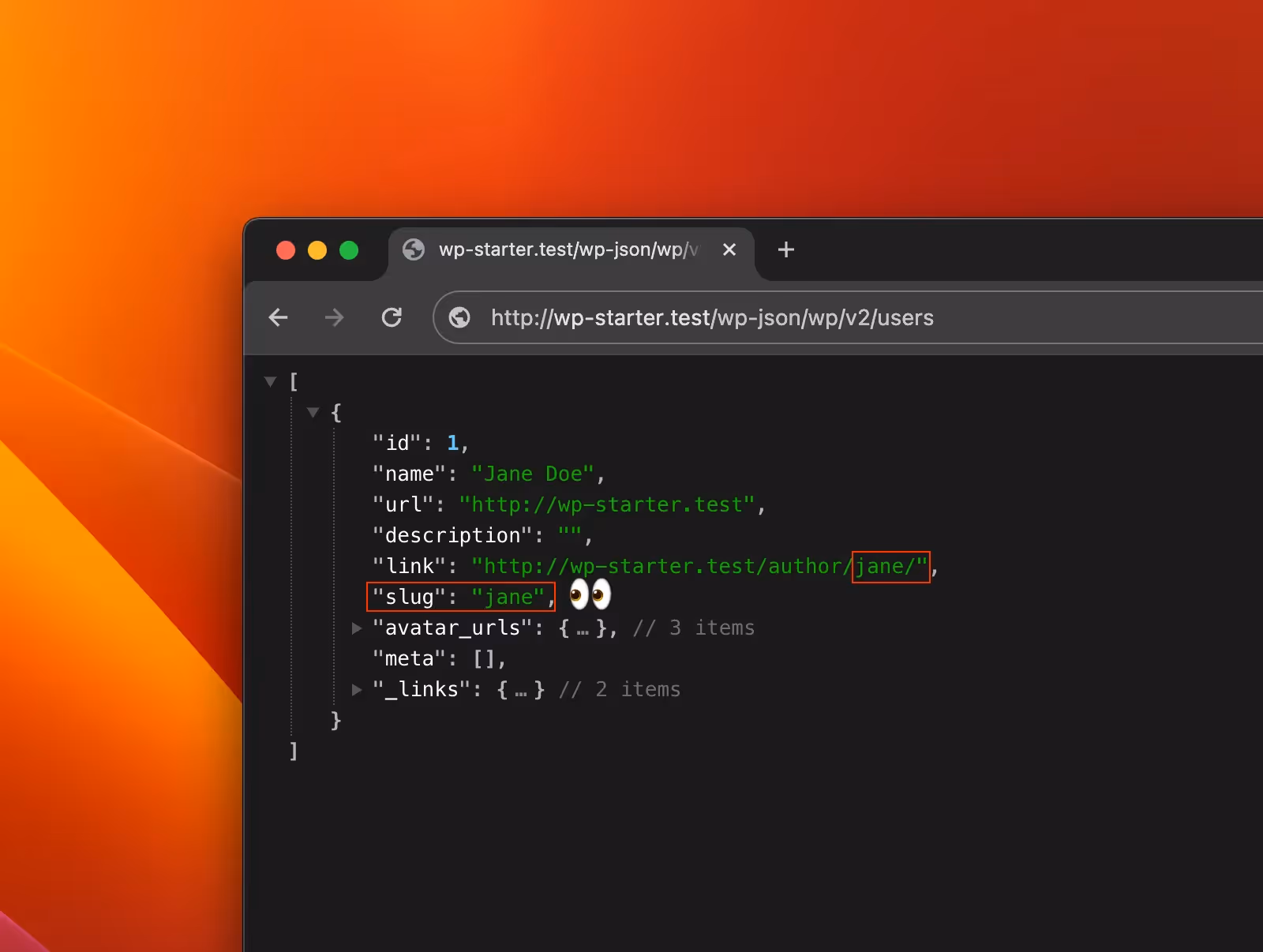This screenshot has width=1263, height=952.
Task: Click the collapsed _links braces
Action: tap(521, 690)
